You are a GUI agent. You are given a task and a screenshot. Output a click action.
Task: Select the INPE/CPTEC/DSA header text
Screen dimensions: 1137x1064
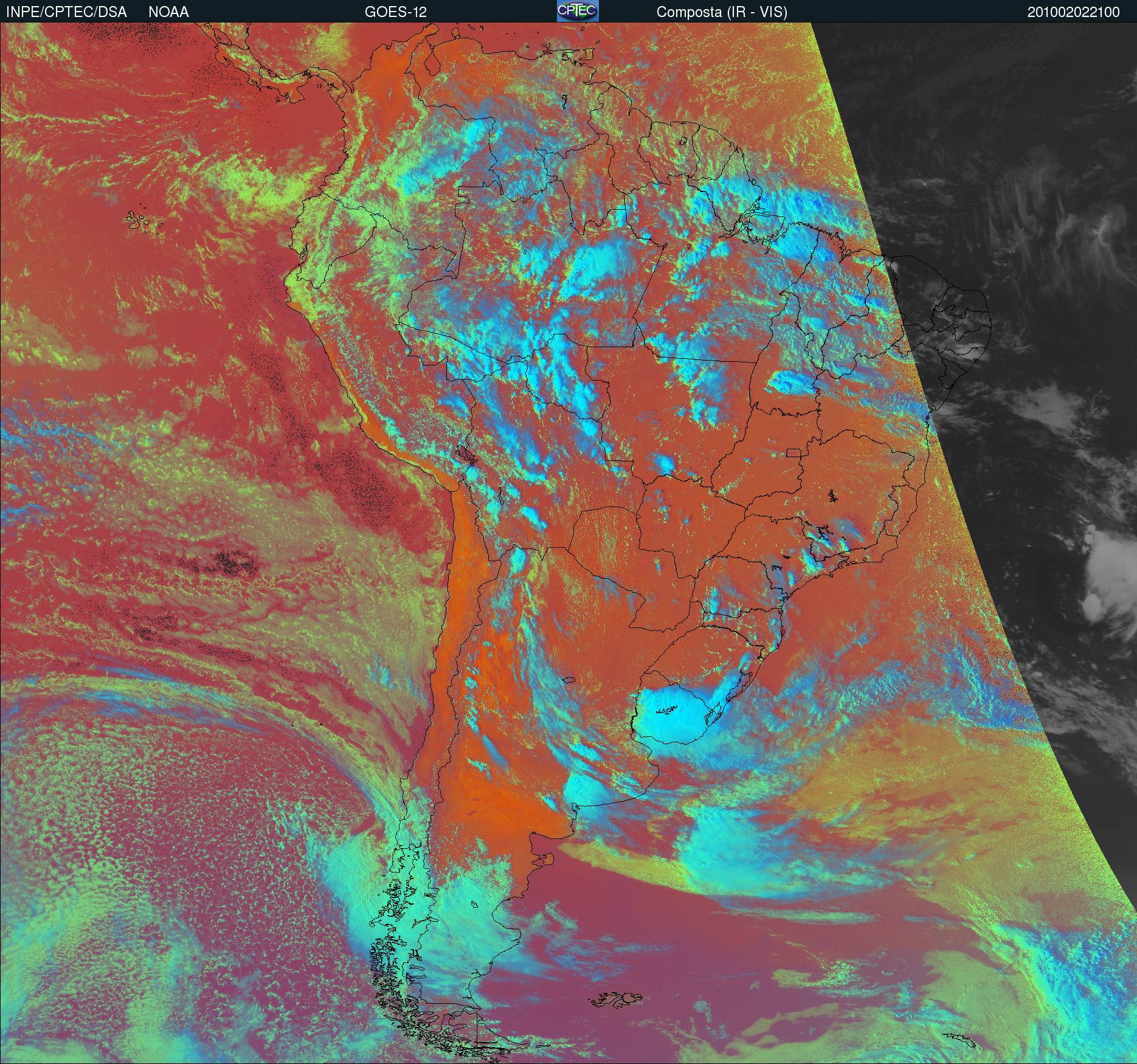pos(67,12)
